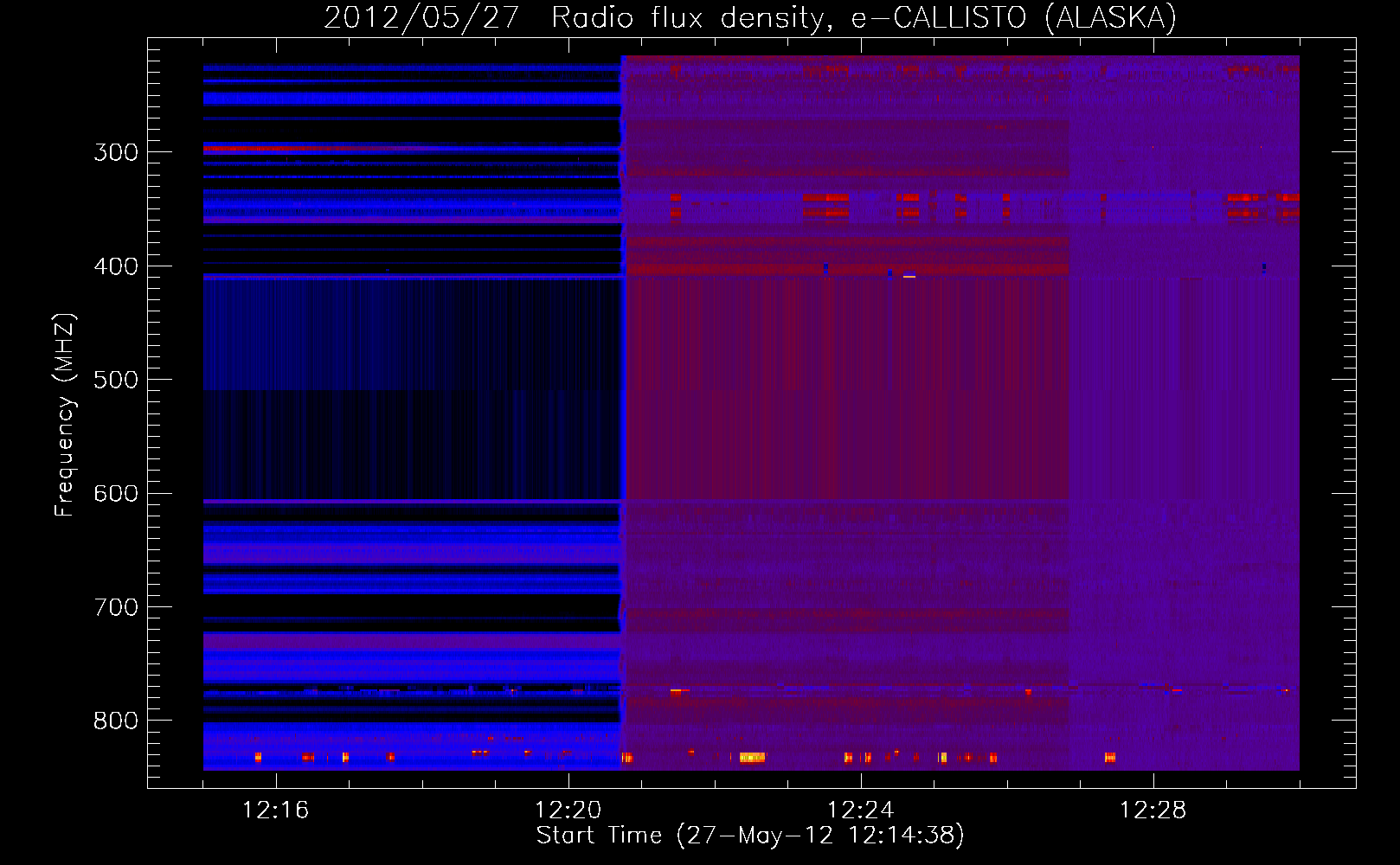Click the 700 frequency tick label
The height and width of the screenshot is (865, 1400).
tap(116, 607)
